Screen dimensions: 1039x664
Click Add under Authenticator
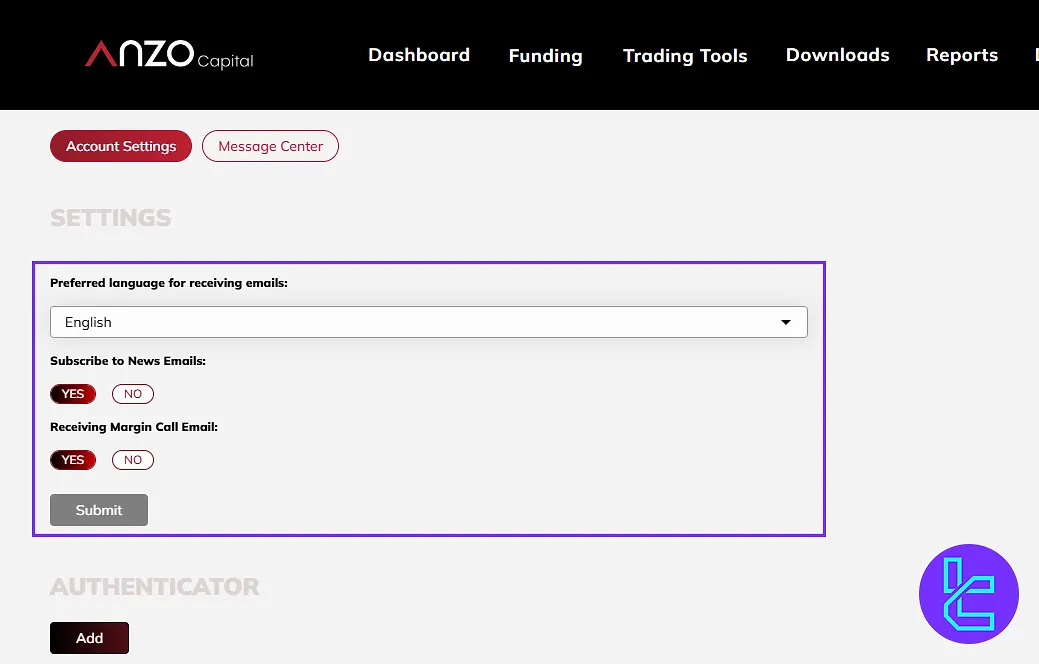89,638
